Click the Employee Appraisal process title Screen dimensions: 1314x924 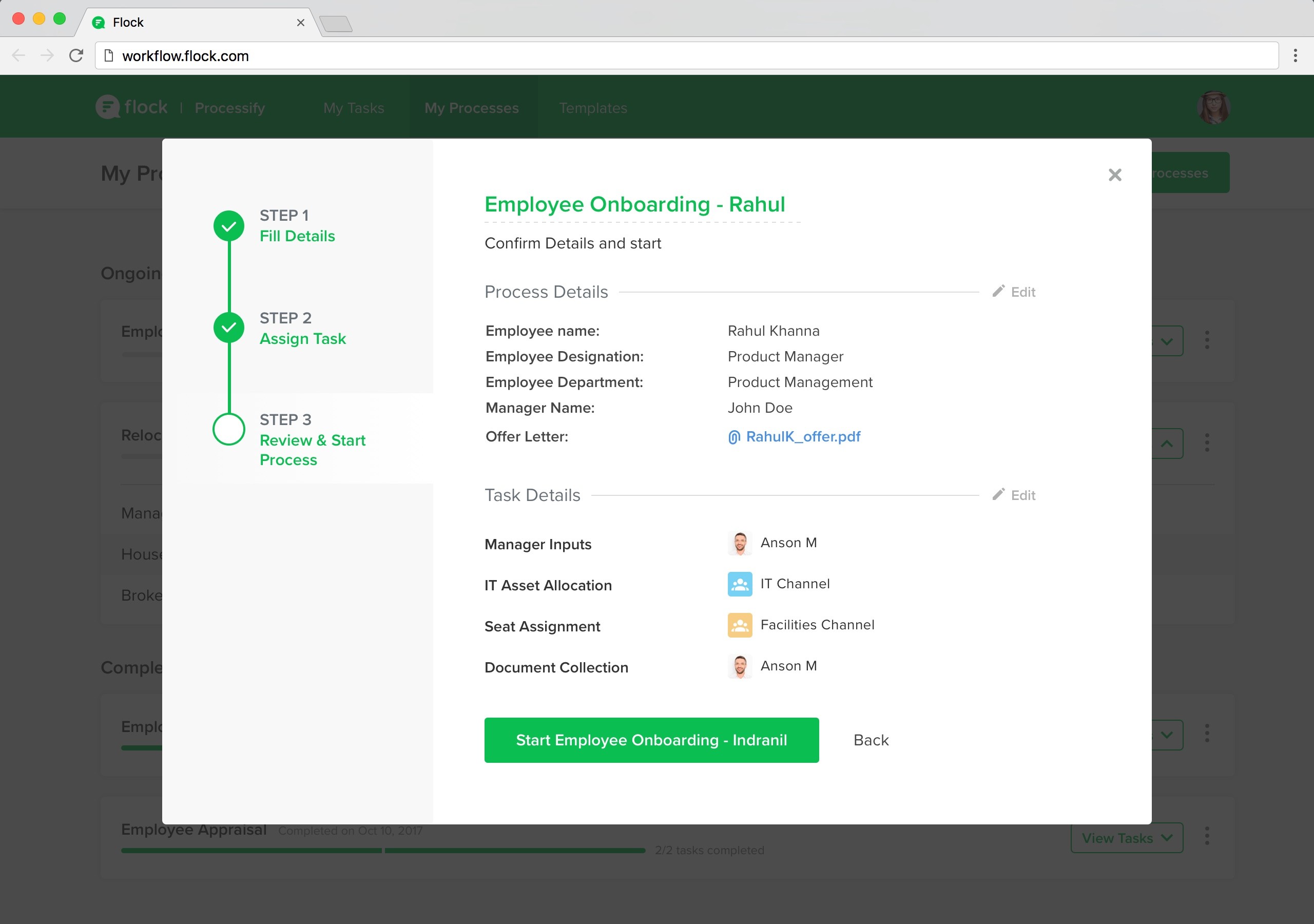(x=194, y=830)
